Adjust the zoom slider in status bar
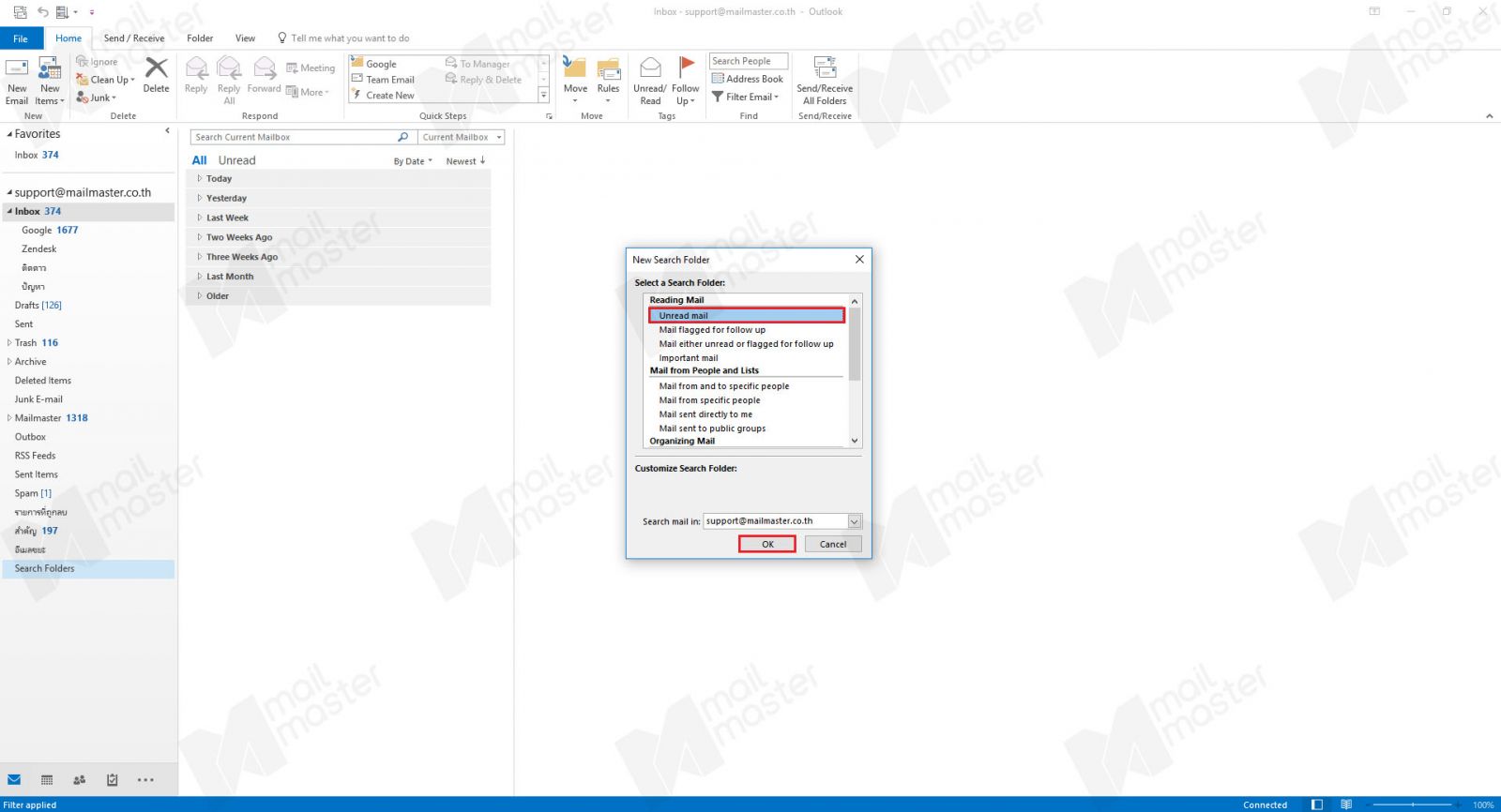 [1413, 804]
